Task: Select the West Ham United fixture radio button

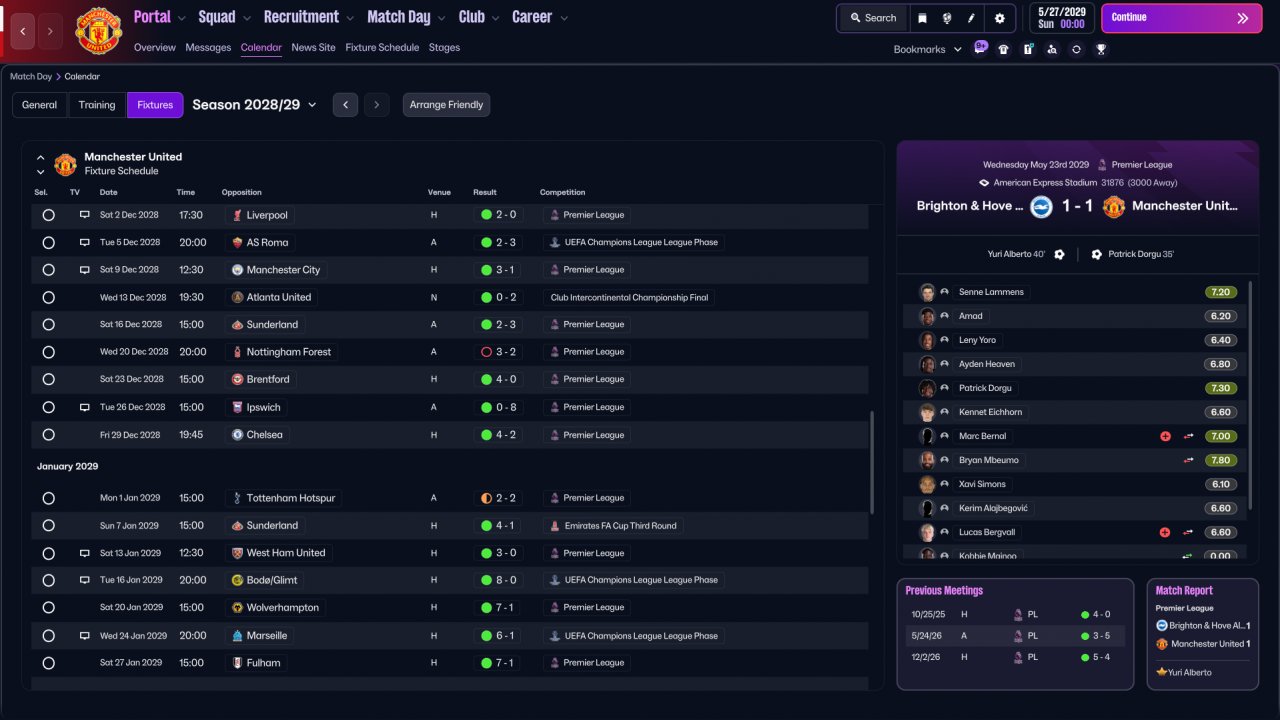Action: coord(48,553)
